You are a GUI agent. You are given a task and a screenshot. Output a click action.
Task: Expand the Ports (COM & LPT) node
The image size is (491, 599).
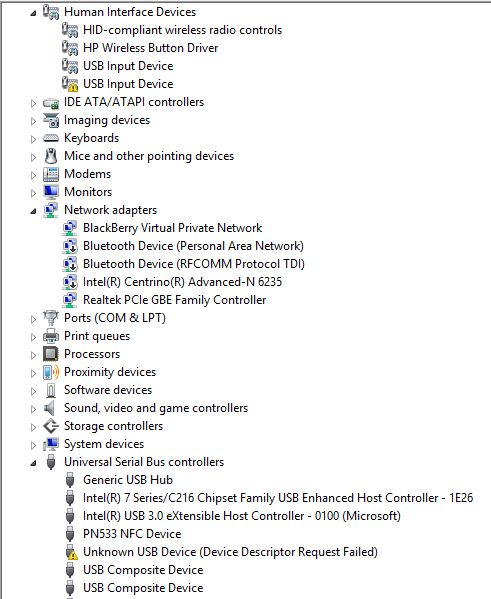point(34,319)
